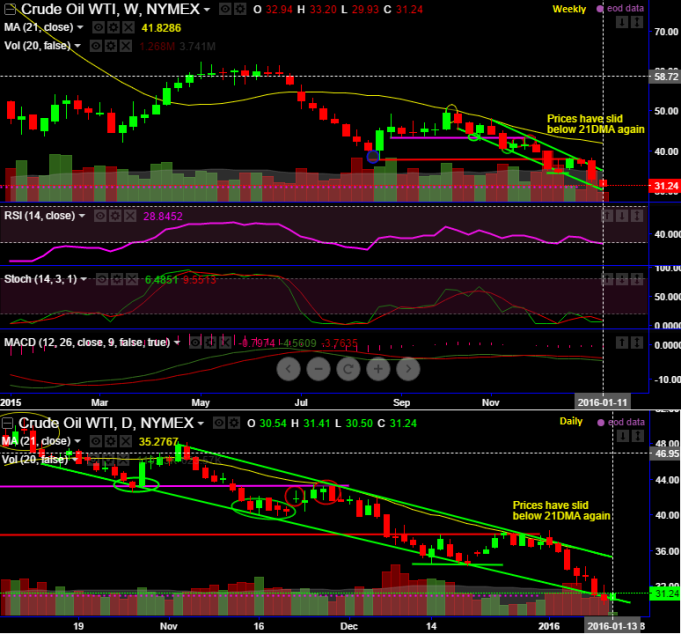
Task: Remove the RSI indicator with X
Action: [x=130, y=216]
